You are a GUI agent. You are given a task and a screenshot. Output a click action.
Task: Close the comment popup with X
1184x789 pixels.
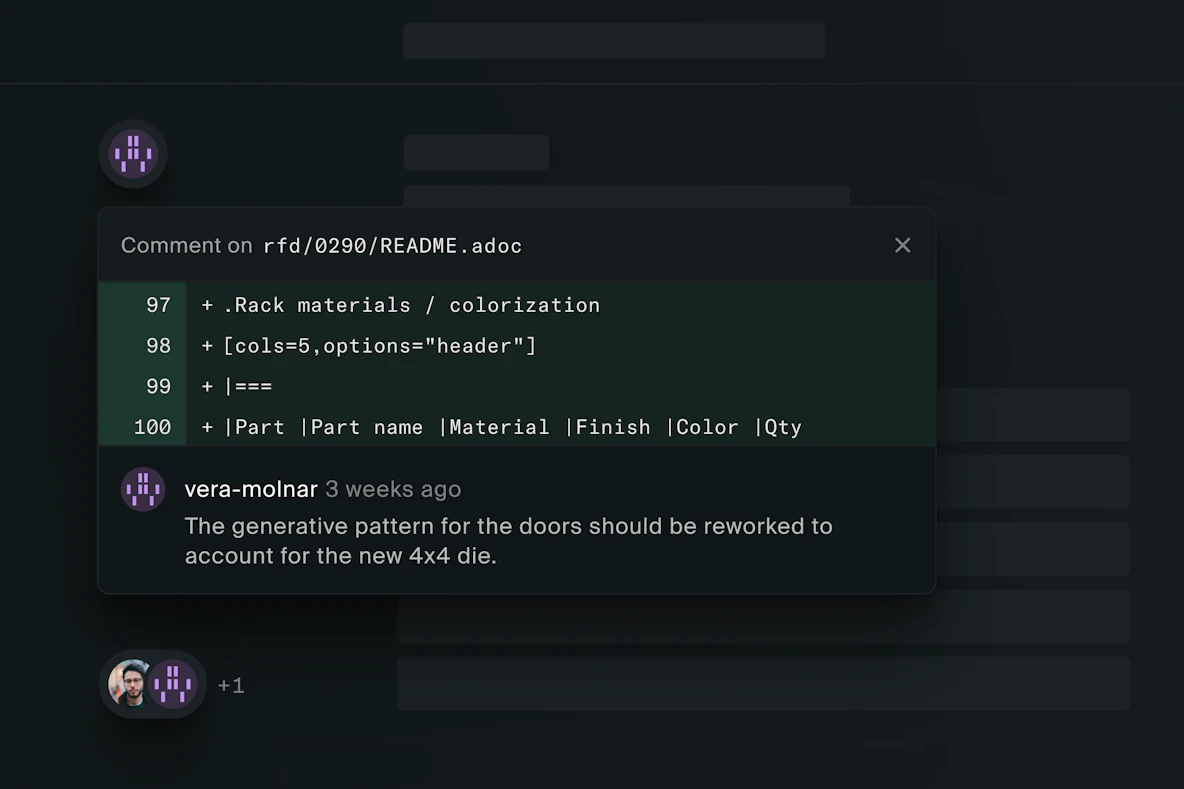pyautogui.click(x=902, y=245)
